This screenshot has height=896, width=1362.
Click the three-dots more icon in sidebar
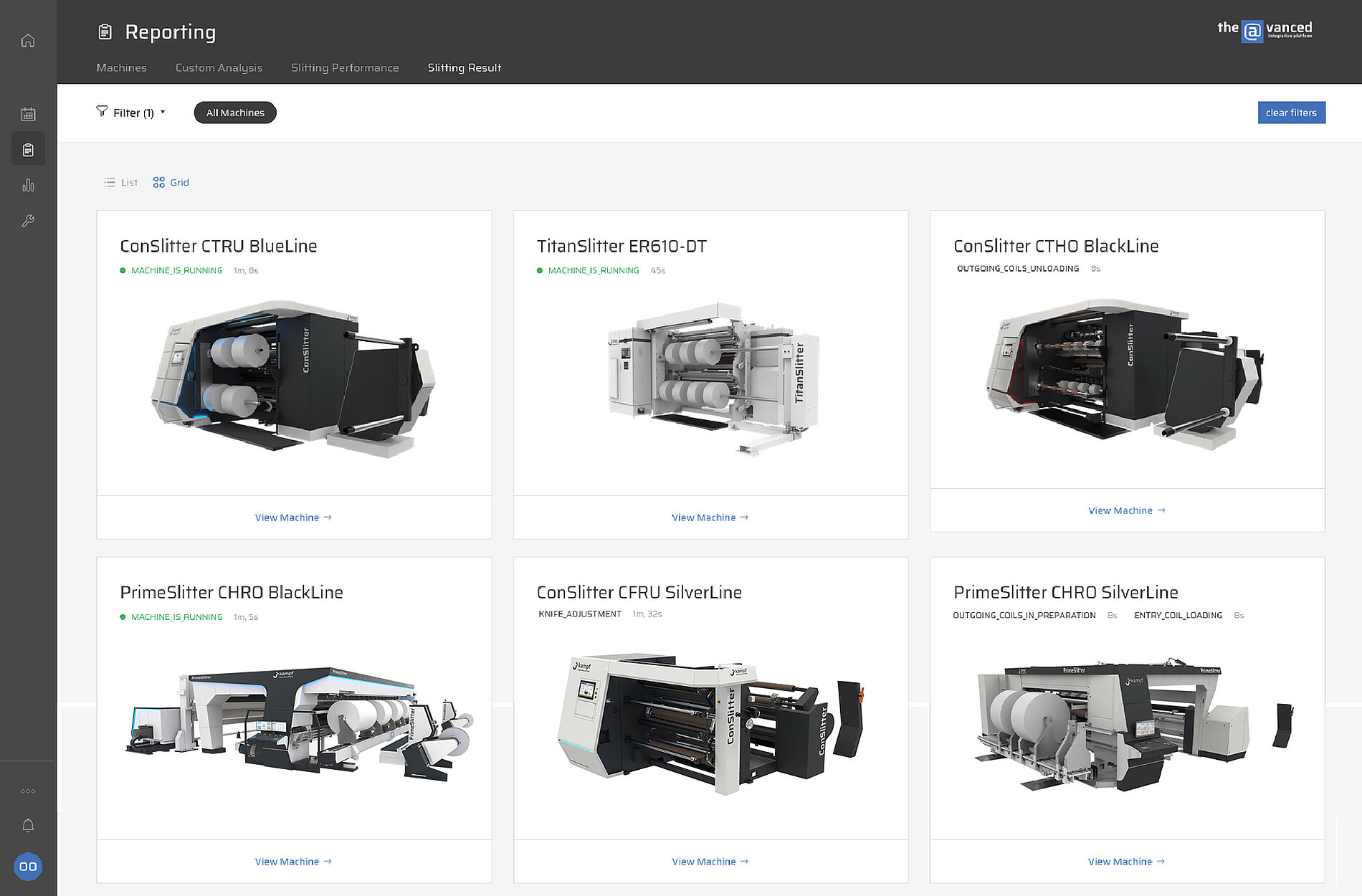(28, 791)
